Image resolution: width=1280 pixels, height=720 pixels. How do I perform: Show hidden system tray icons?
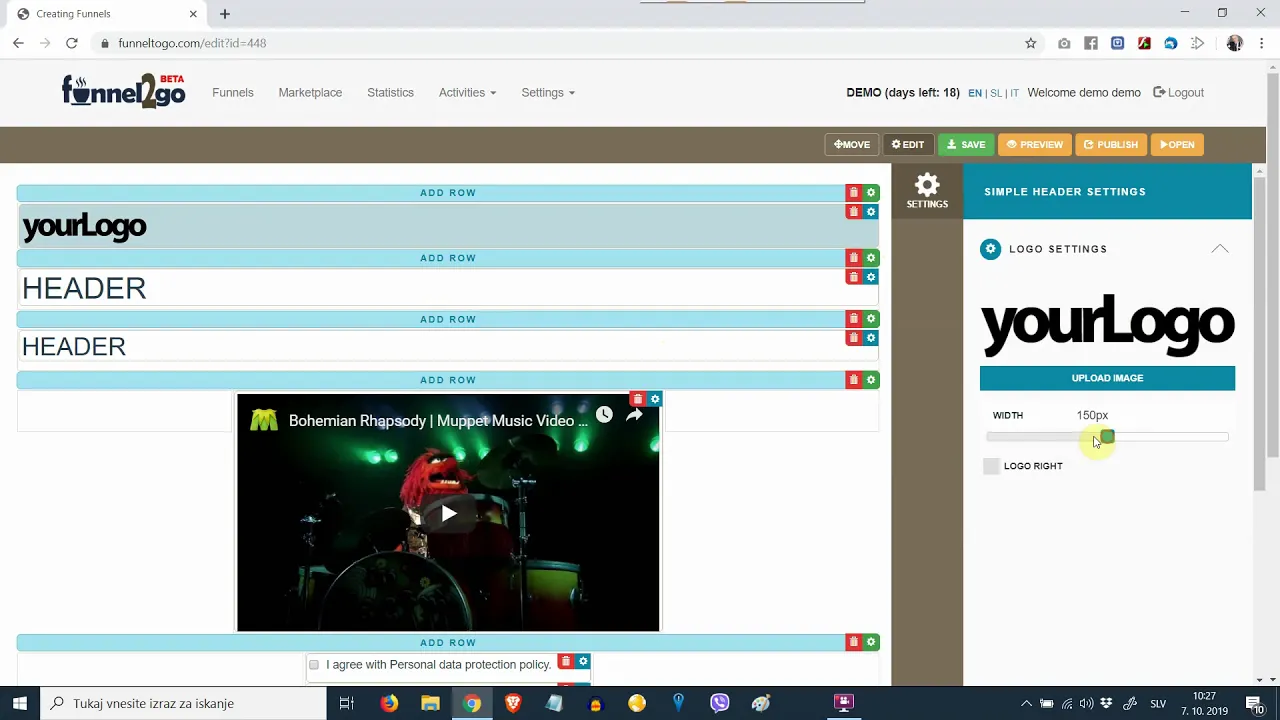[x=1025, y=703]
